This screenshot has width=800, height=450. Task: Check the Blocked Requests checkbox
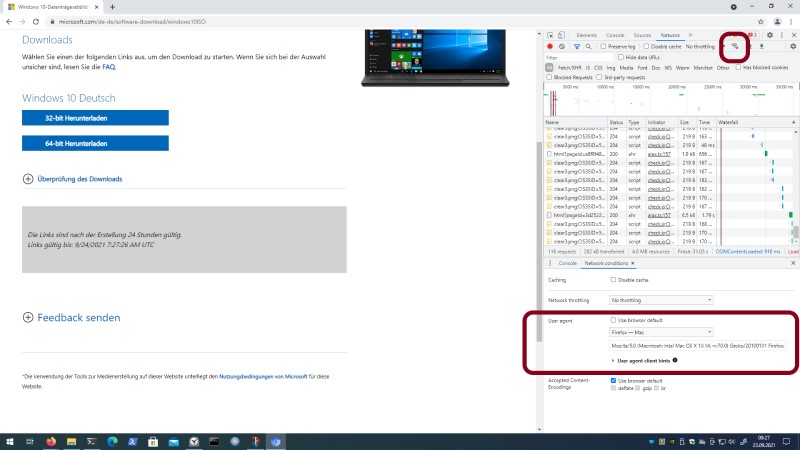point(549,78)
